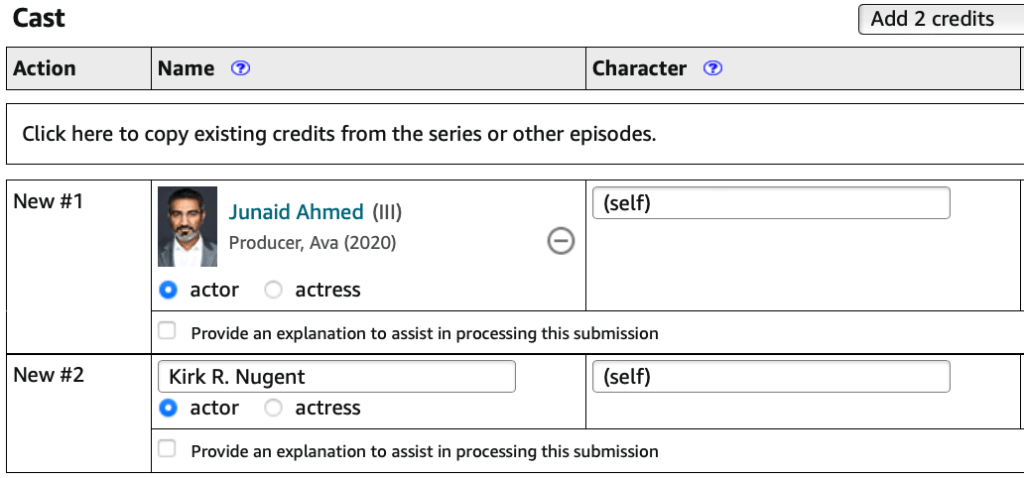The width and height of the screenshot is (1024, 478).
Task: Select actor radio for New #2
Action: [168, 408]
